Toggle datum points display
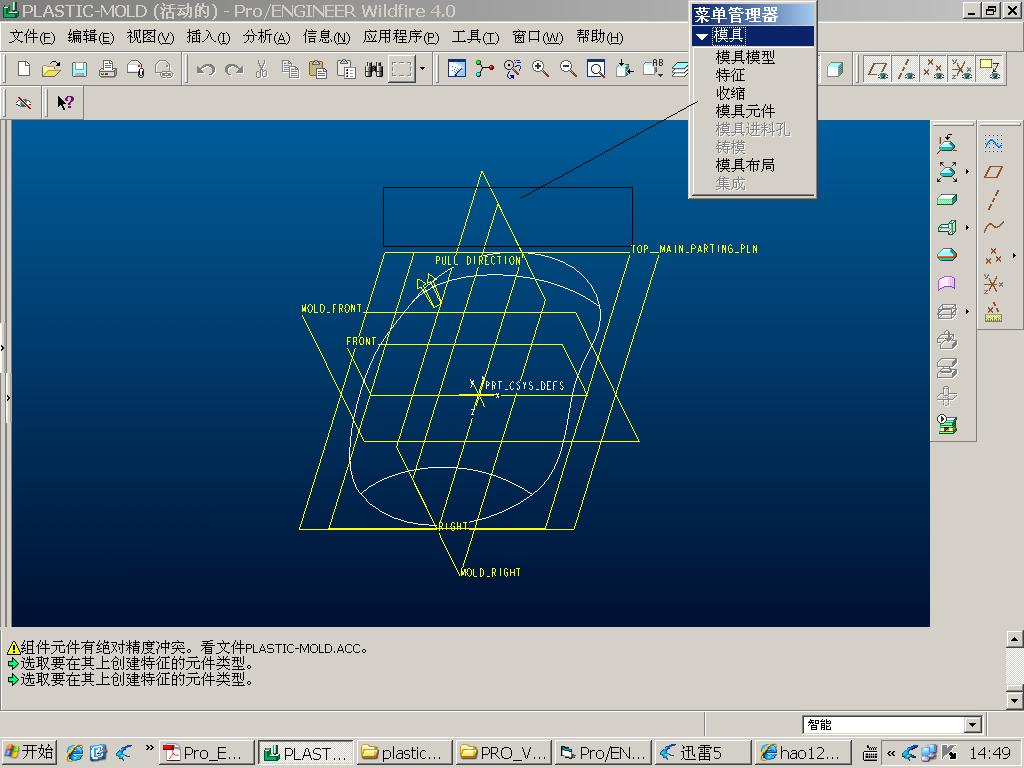This screenshot has width=1024, height=768. (933, 69)
